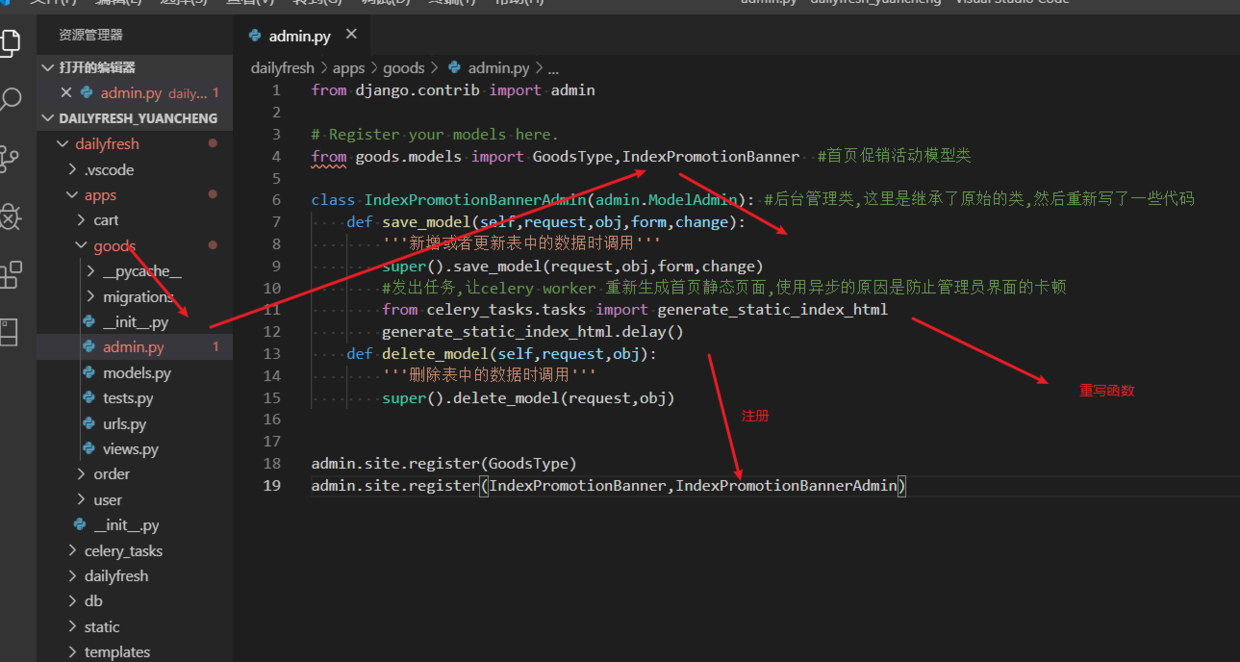
Task: Open the book-shaped activity bar icon under Extensions
Action: click(9, 333)
